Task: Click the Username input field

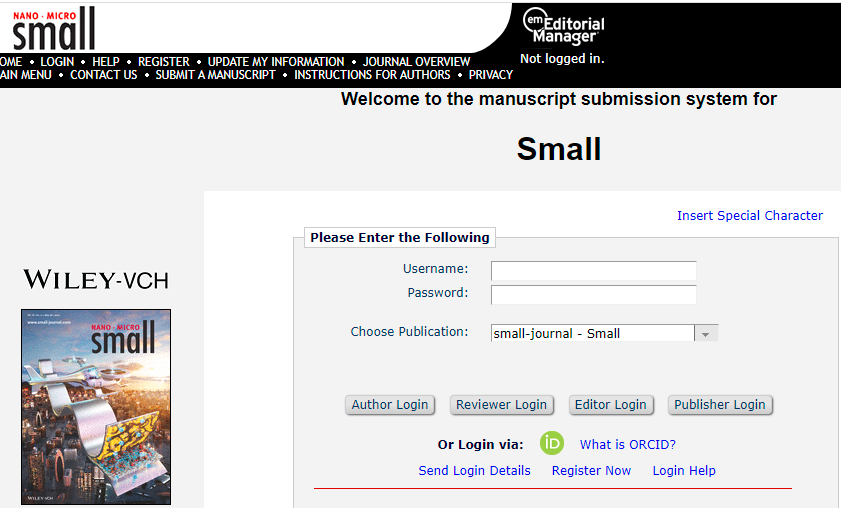Action: pos(593,270)
